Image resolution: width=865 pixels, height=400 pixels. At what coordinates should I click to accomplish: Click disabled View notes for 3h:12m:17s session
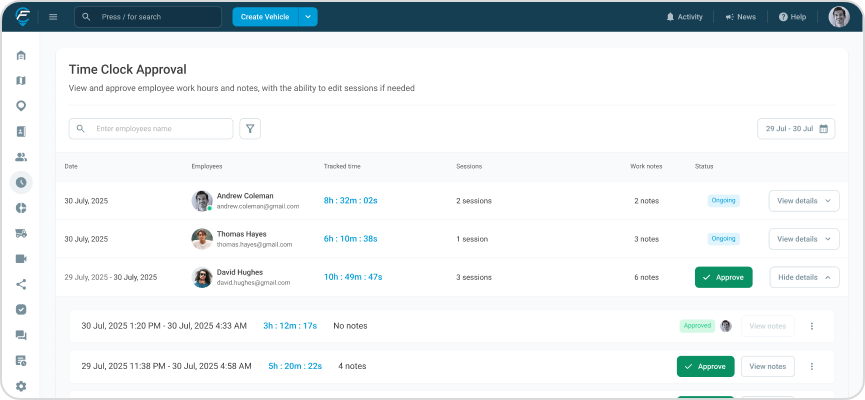point(767,326)
